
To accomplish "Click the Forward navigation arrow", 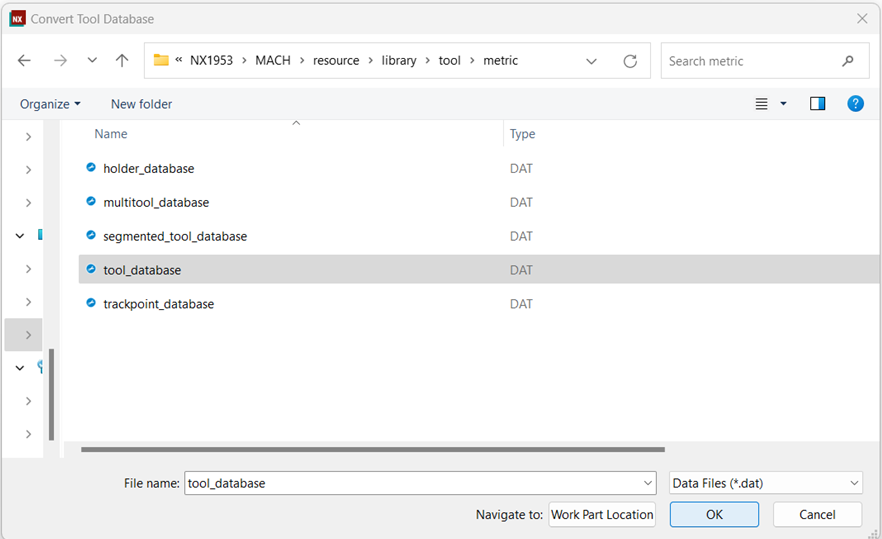I will point(60,60).
